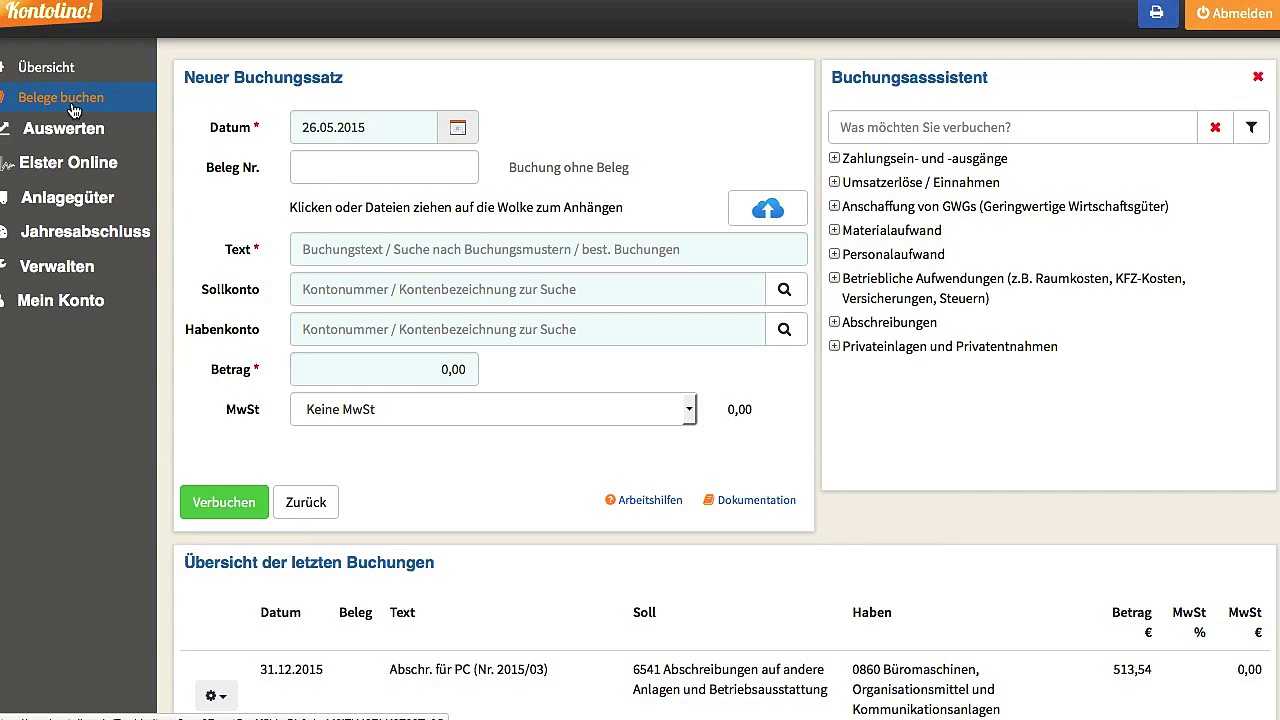Image resolution: width=1280 pixels, height=720 pixels.
Task: Click the Habenkonto search magnifier icon
Action: pyautogui.click(x=785, y=329)
